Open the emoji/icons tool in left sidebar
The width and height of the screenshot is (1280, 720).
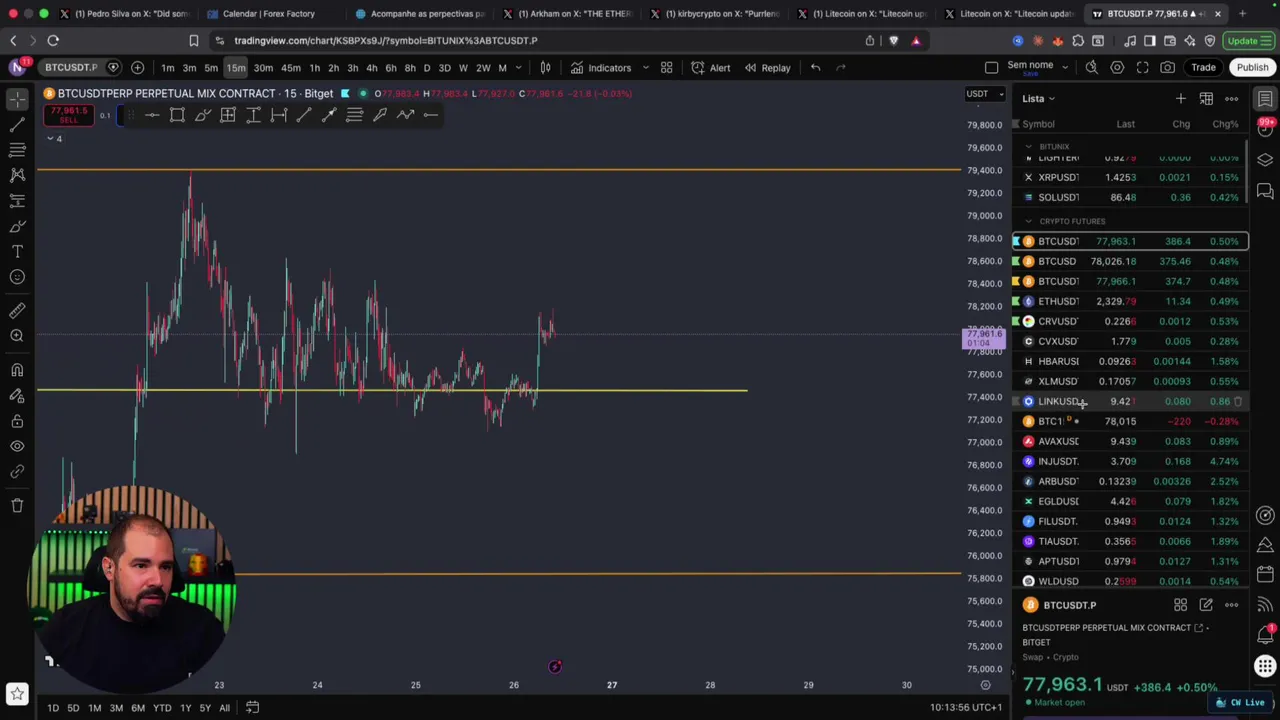17,277
